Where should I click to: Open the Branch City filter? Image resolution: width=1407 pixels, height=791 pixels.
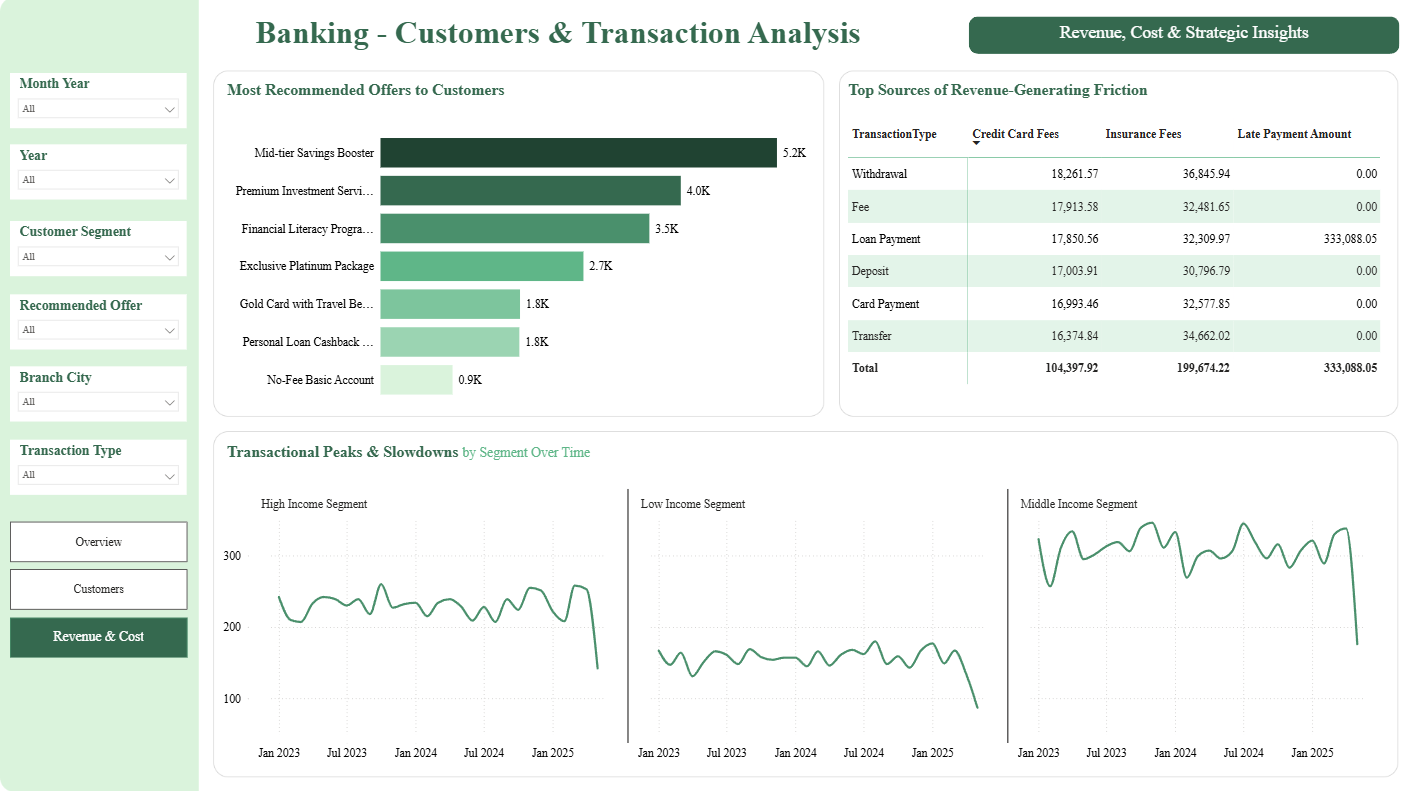click(99, 402)
